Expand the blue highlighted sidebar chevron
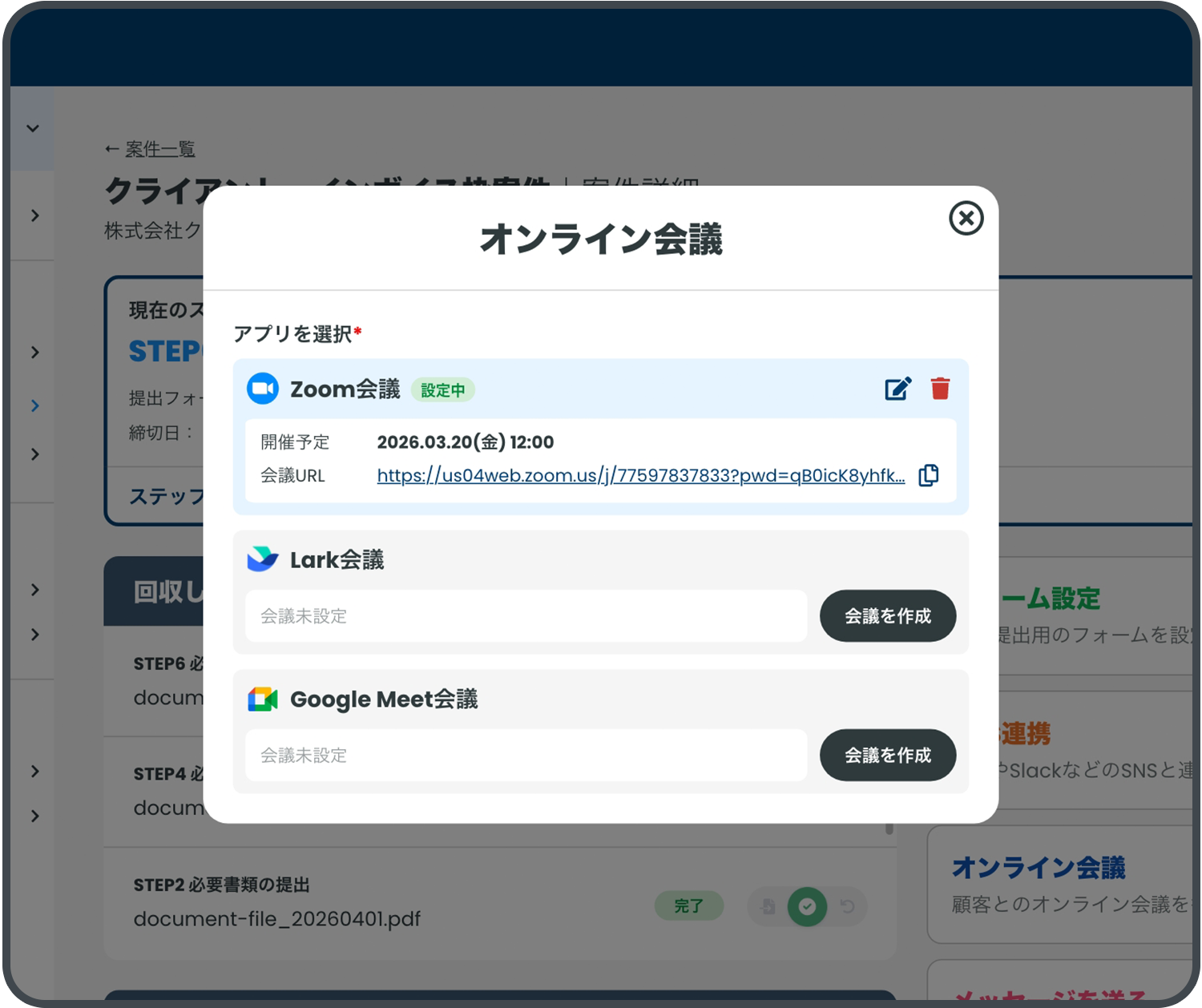 [34, 405]
